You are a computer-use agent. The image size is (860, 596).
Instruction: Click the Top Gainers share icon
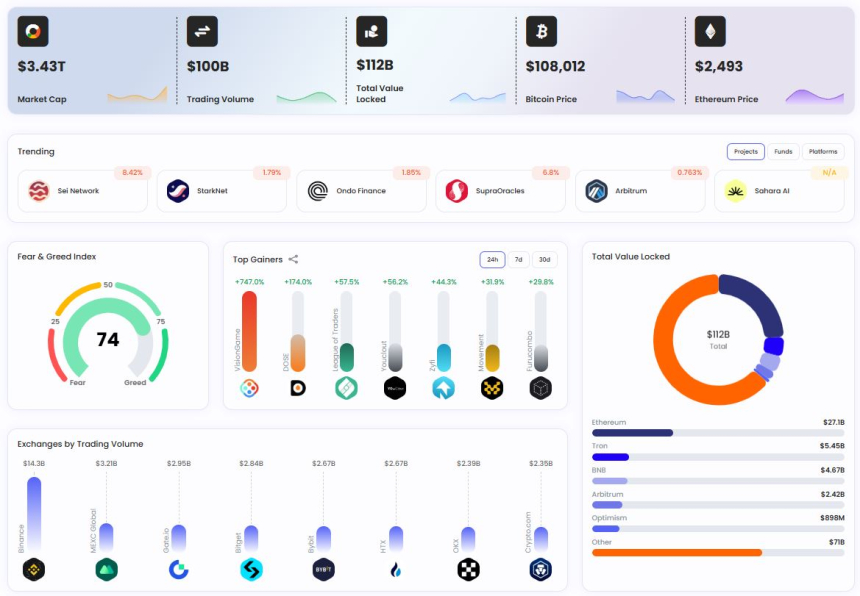[x=293, y=260]
